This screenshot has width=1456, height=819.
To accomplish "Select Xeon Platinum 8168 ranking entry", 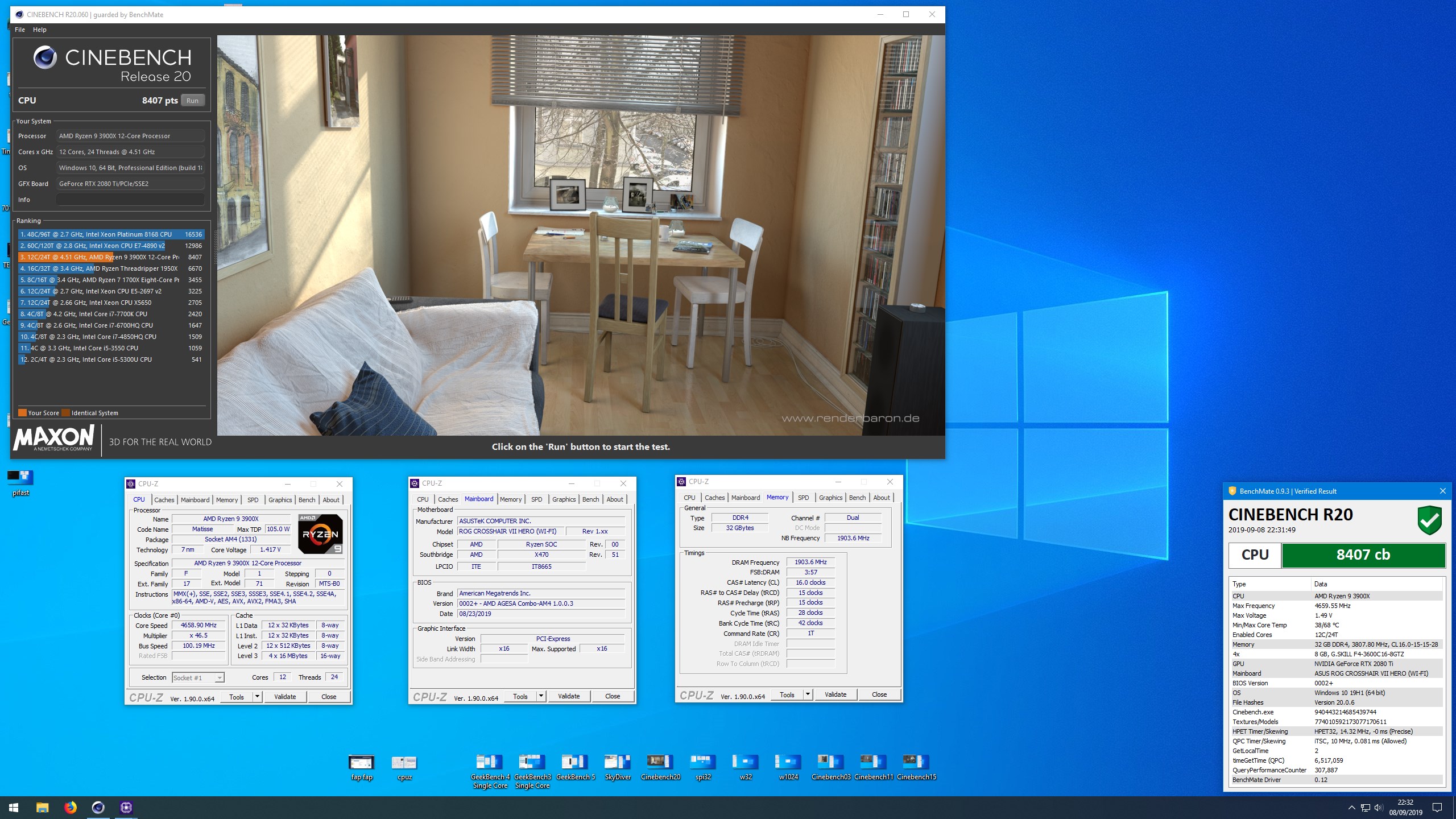I will [x=111, y=234].
